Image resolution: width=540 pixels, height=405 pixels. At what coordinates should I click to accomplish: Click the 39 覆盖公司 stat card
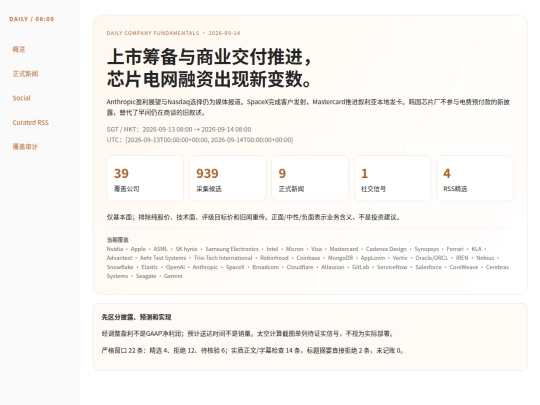(x=145, y=178)
